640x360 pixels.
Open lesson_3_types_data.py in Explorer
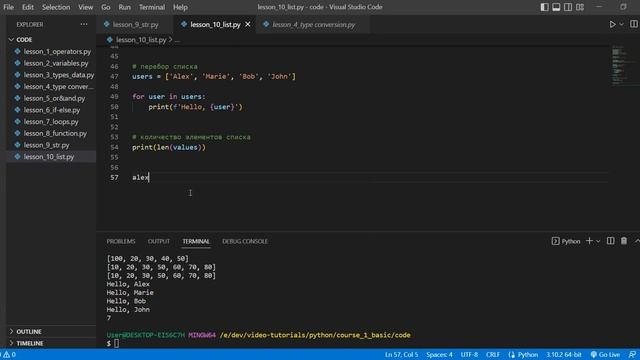(51, 75)
